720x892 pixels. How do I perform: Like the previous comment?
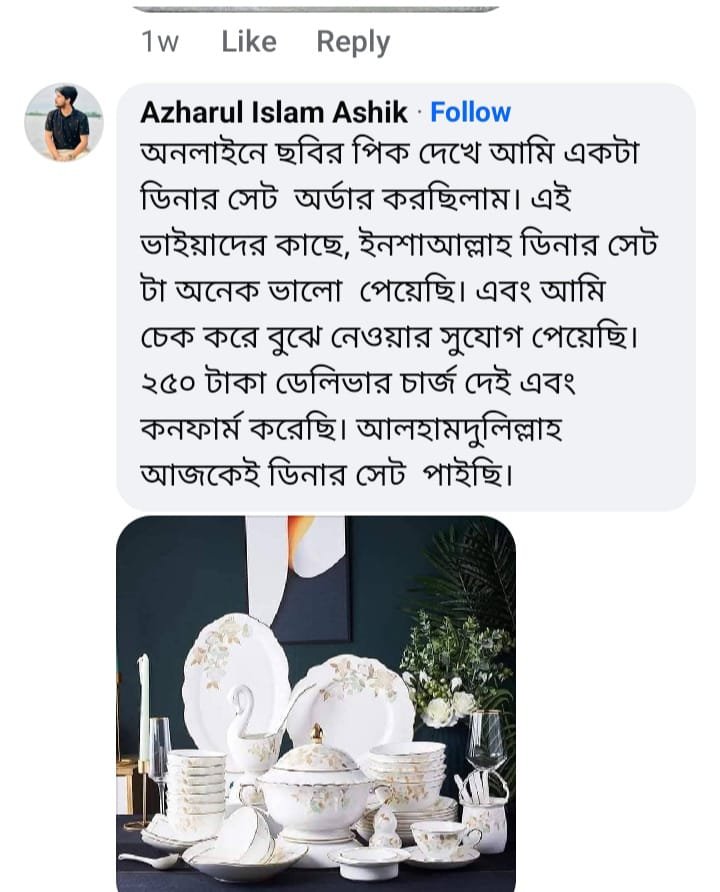tap(248, 42)
